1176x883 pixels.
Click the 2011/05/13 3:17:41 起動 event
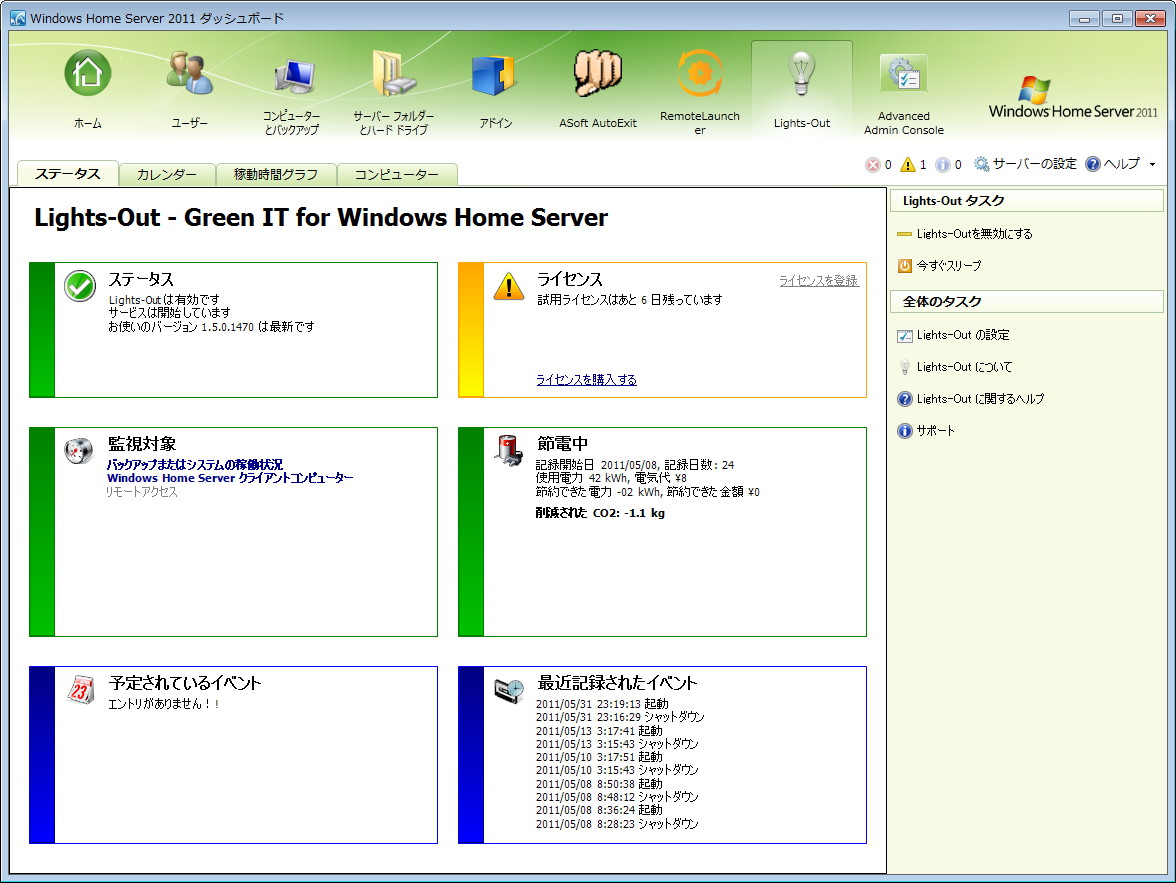[x=599, y=731]
